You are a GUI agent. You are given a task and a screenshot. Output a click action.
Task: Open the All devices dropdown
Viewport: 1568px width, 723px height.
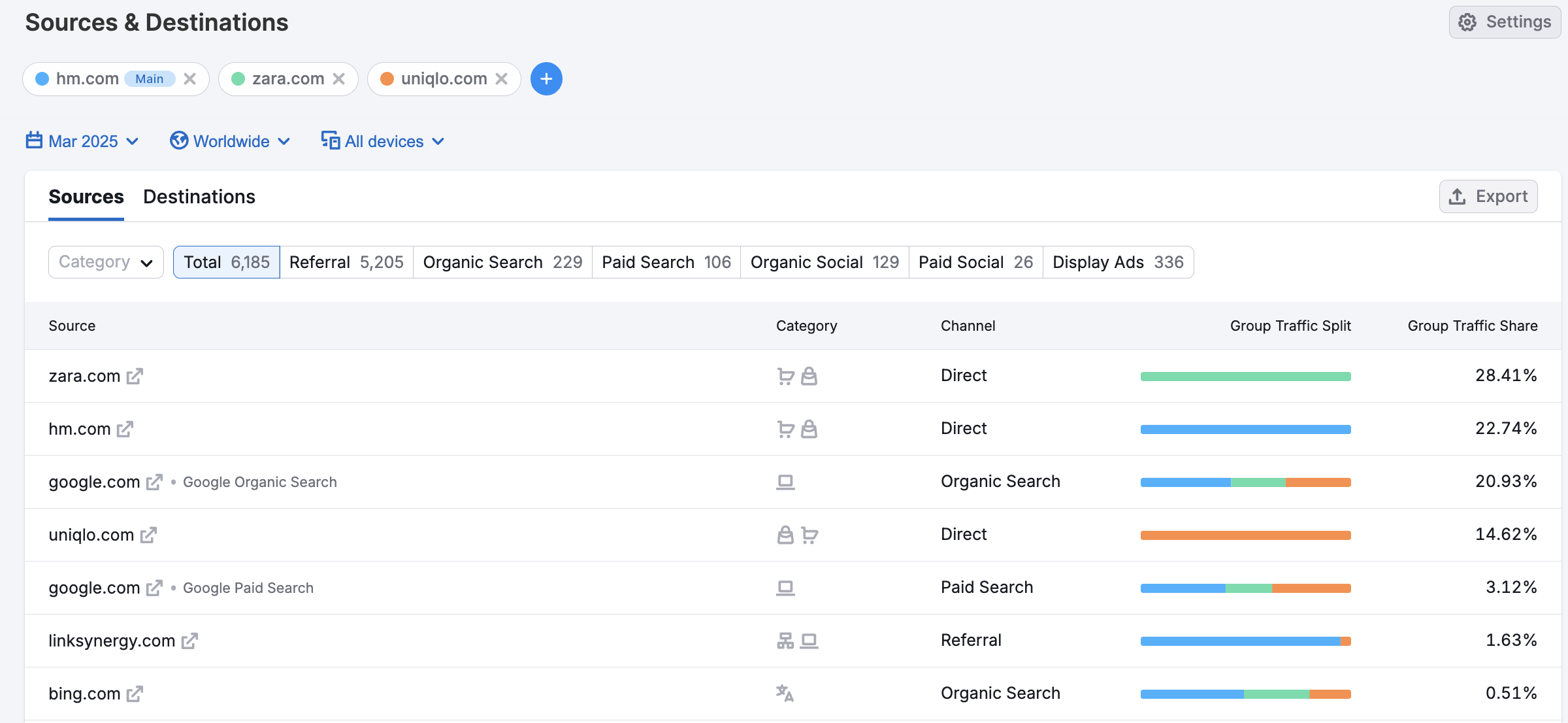tap(383, 141)
